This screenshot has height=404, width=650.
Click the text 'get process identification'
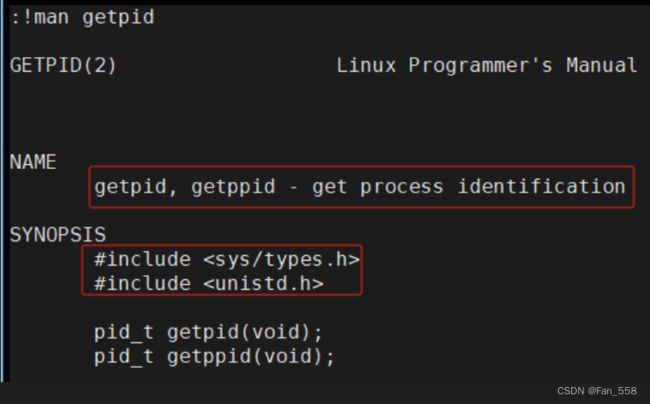tap(469, 186)
